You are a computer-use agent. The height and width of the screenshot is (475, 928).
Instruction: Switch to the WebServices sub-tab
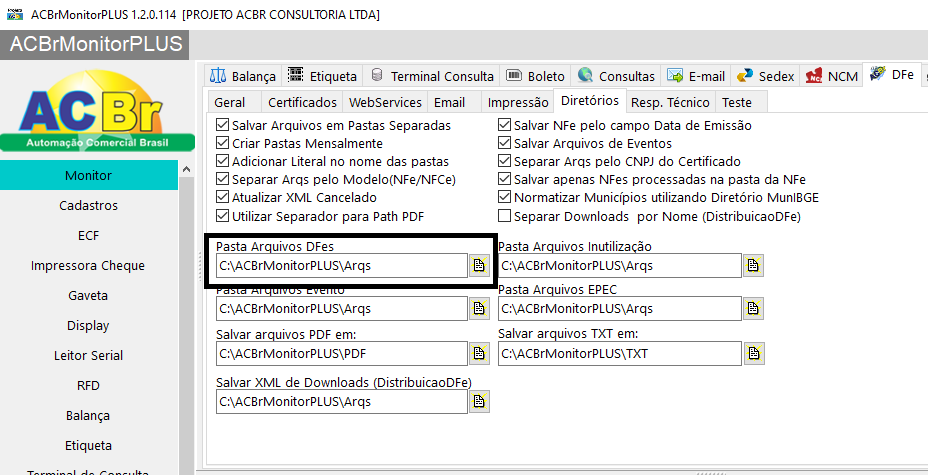click(385, 102)
